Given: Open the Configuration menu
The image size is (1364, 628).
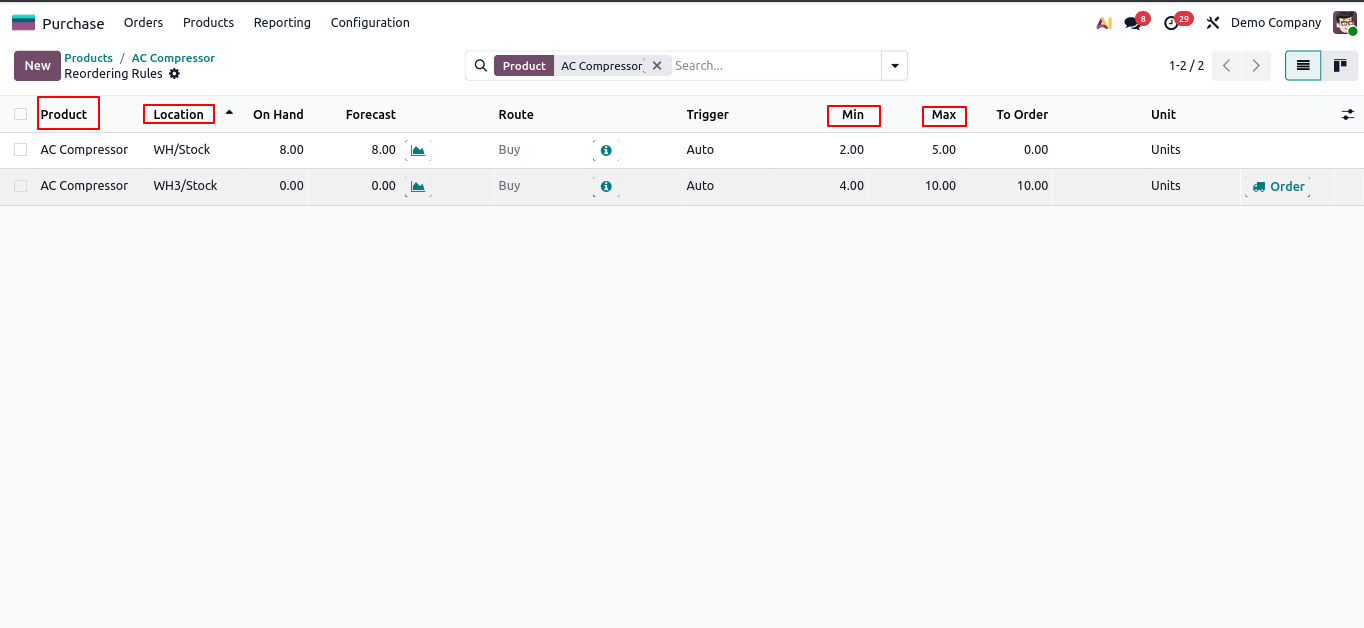Looking at the screenshot, I should [370, 23].
